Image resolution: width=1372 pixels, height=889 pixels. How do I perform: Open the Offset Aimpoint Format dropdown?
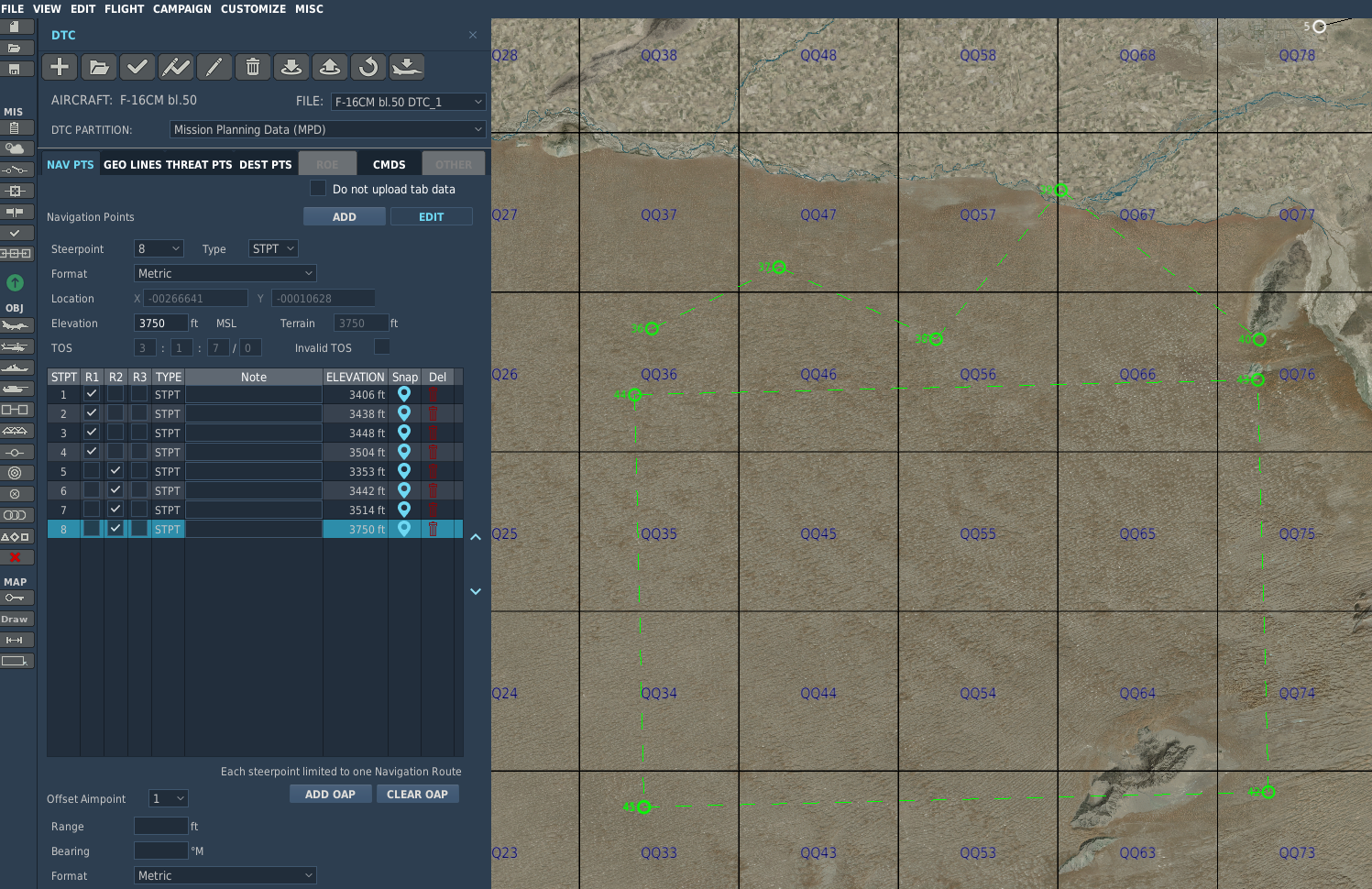(x=225, y=875)
